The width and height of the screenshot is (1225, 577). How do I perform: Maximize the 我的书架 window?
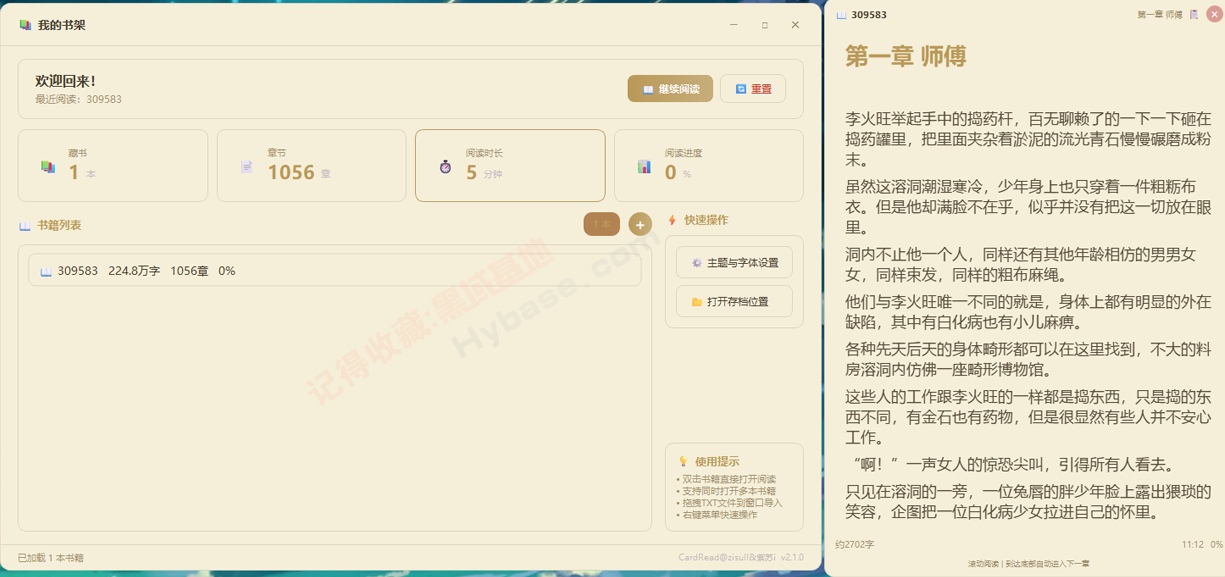tap(765, 25)
